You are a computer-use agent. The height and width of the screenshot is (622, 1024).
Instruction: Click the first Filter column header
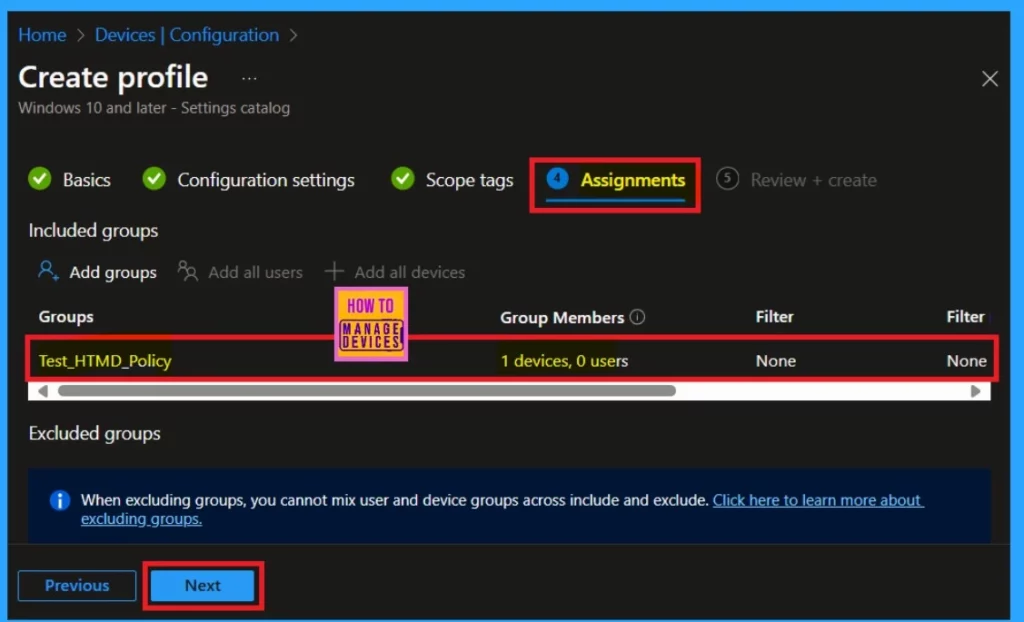(x=775, y=317)
